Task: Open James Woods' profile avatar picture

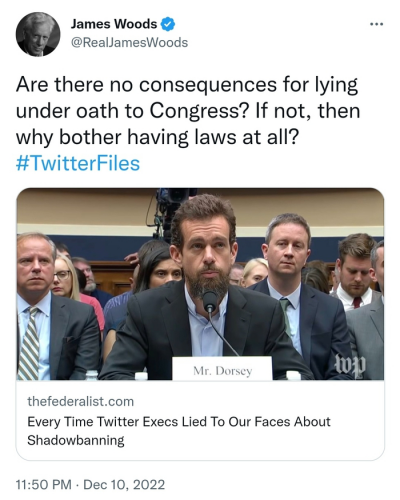Action: 38,34
